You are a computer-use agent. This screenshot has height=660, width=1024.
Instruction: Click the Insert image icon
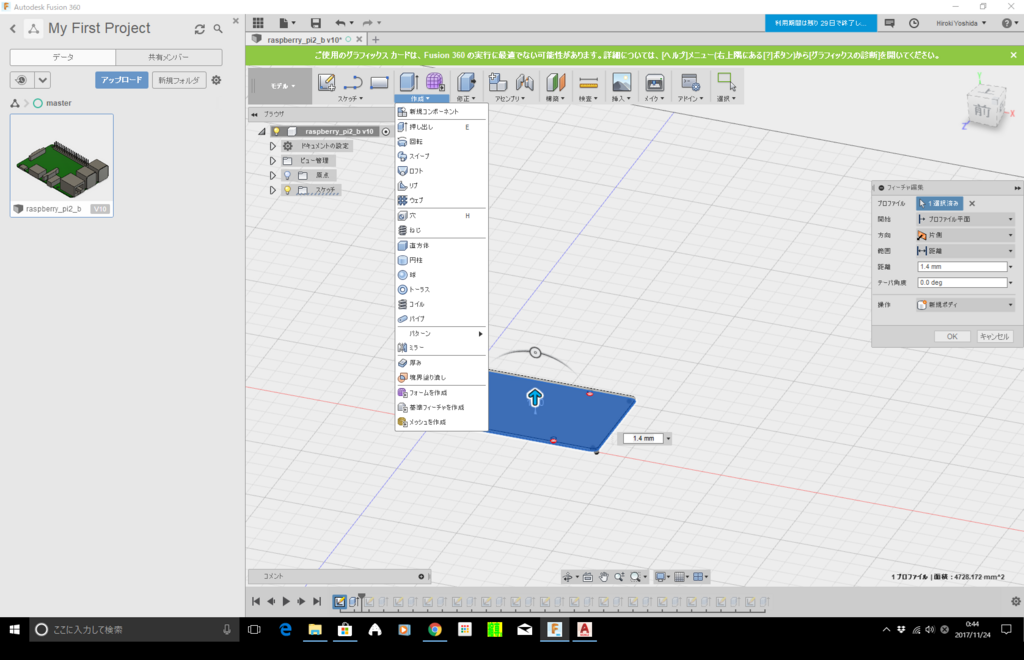(622, 82)
